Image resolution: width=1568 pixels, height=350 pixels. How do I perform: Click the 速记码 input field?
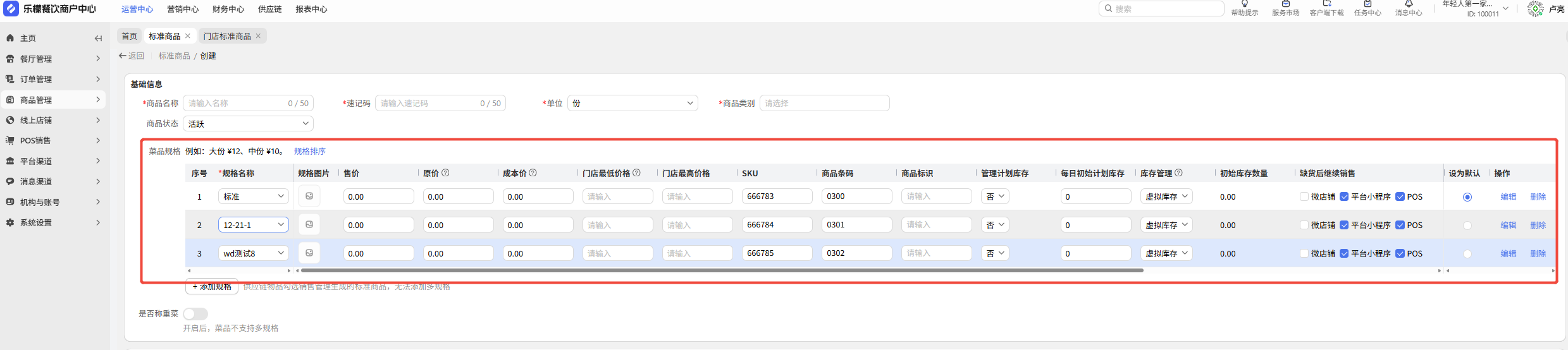pyautogui.click(x=440, y=103)
